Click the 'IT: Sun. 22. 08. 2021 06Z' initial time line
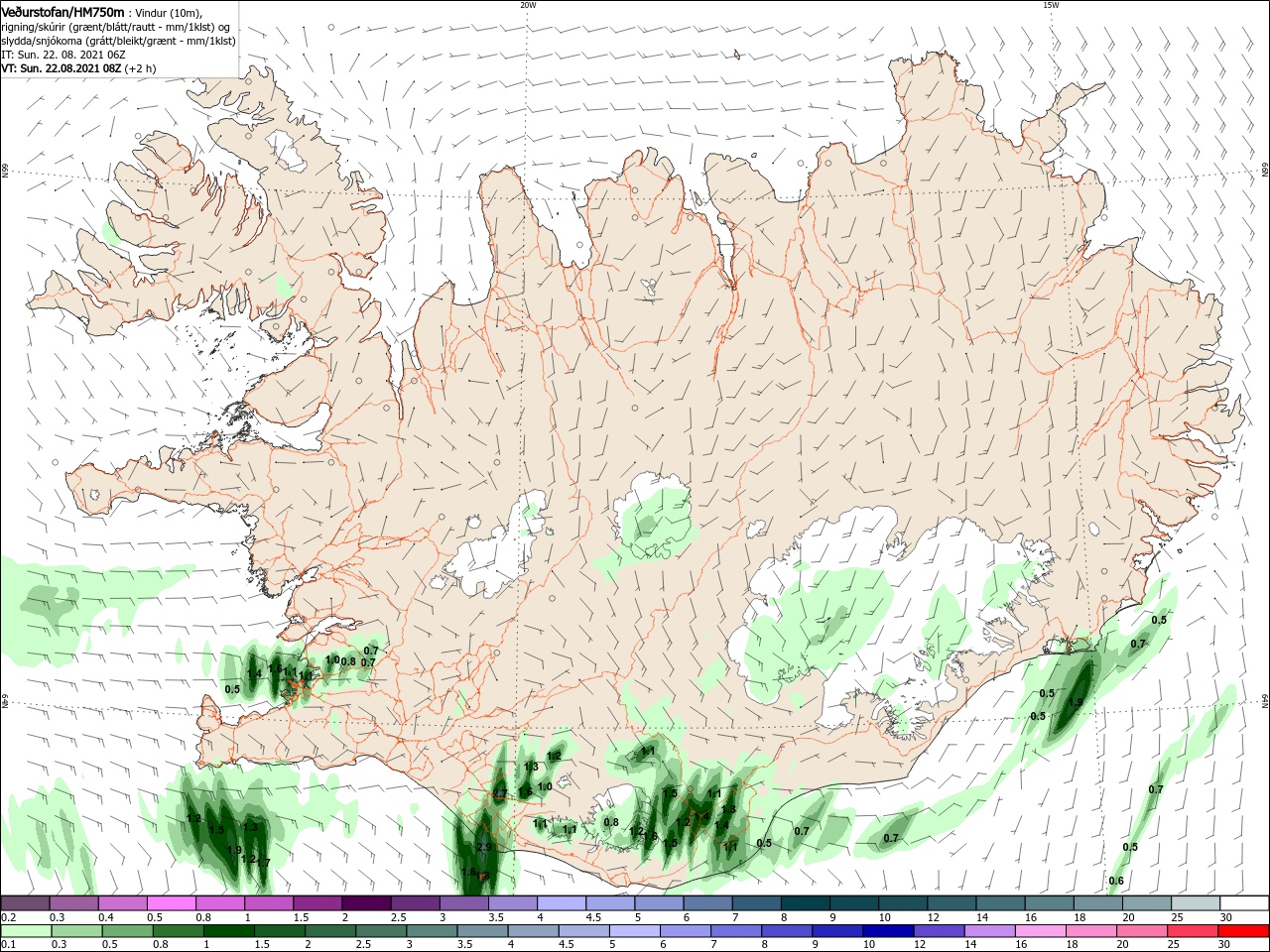The image size is (1270, 952). click(63, 55)
